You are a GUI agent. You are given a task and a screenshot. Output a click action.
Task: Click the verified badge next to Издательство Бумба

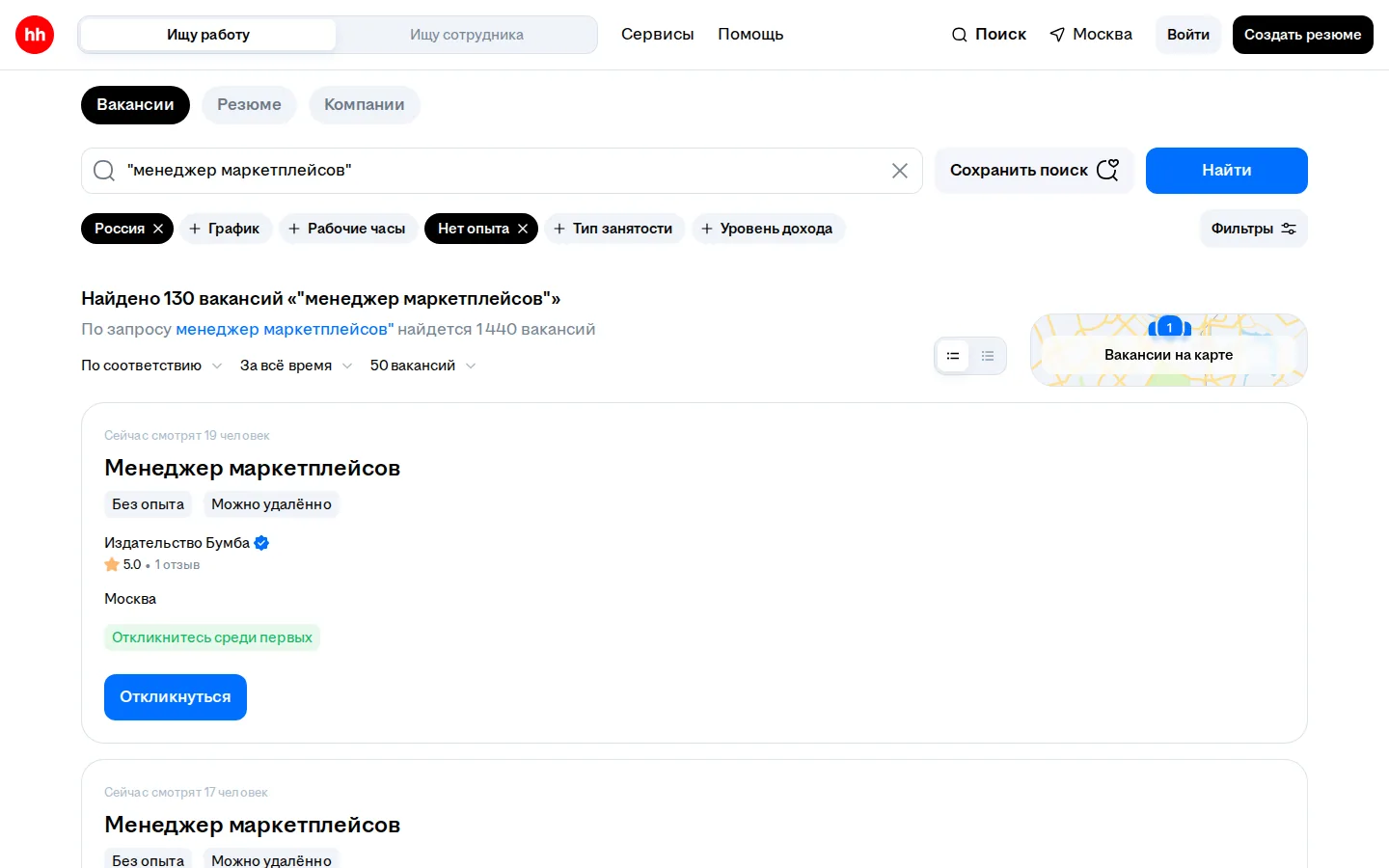click(x=261, y=543)
